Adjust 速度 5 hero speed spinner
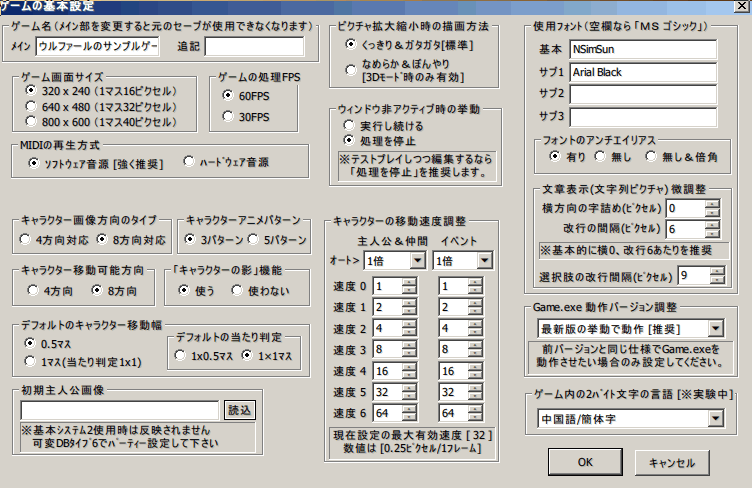This screenshot has width=752, height=488. (409, 392)
